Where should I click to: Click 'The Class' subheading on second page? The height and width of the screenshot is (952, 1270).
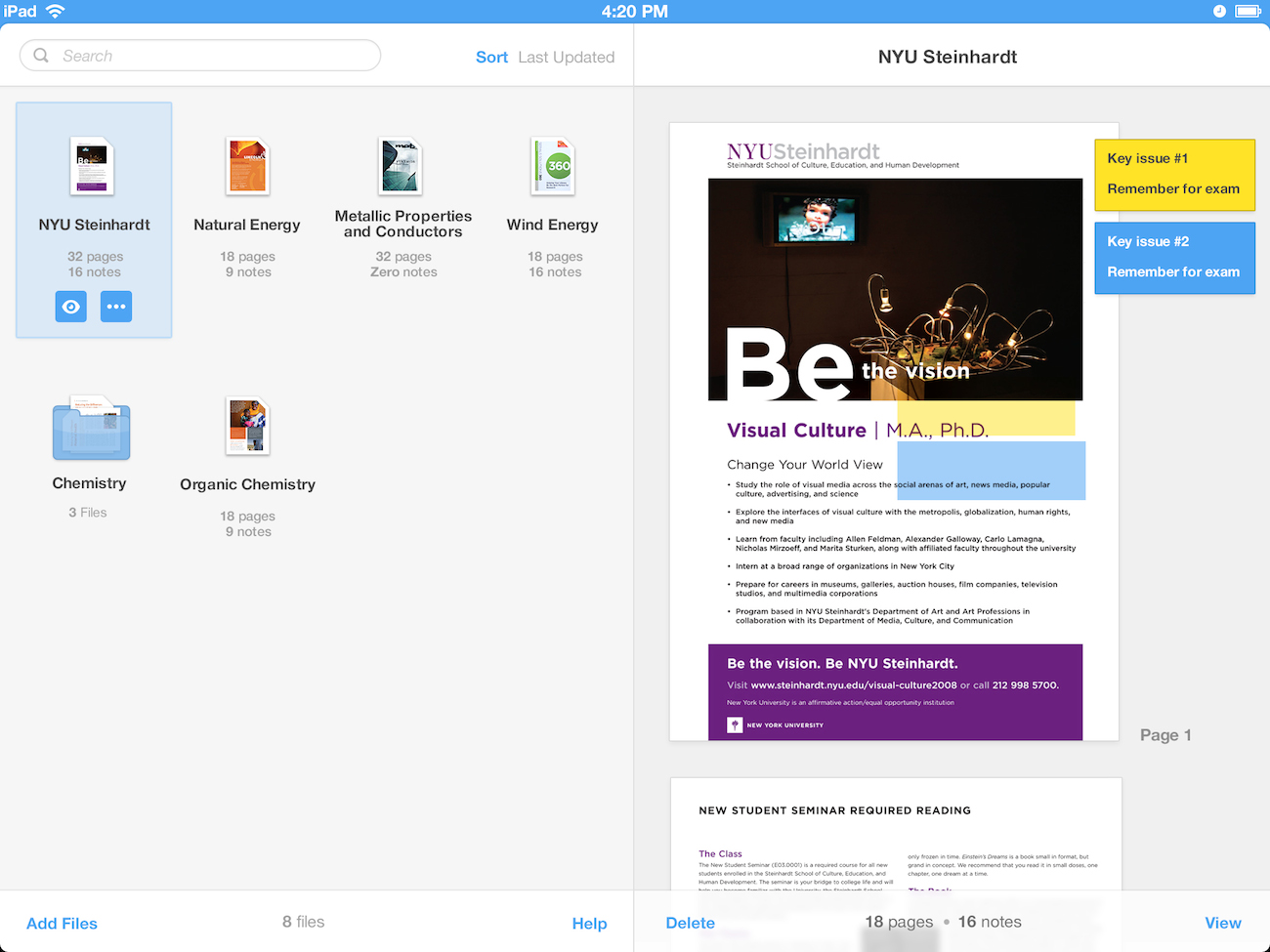[720, 854]
